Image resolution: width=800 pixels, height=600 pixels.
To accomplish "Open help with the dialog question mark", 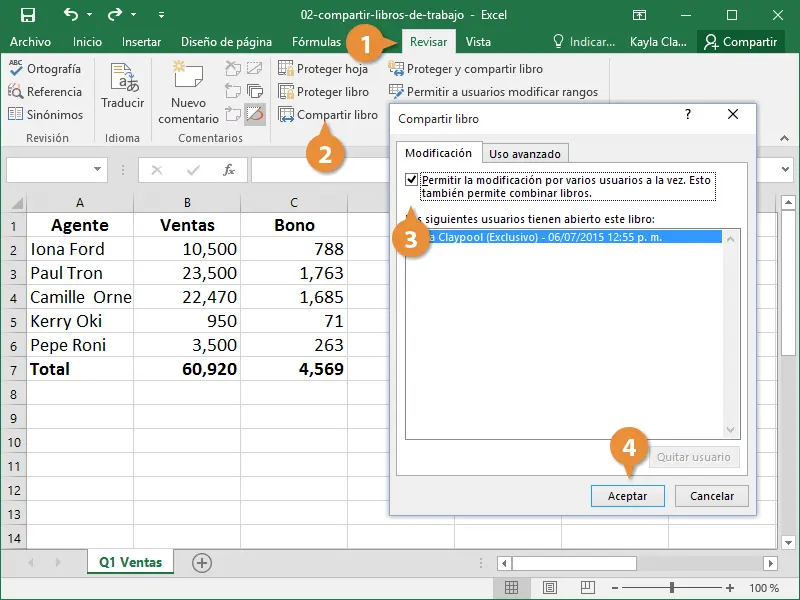I will [x=687, y=116].
